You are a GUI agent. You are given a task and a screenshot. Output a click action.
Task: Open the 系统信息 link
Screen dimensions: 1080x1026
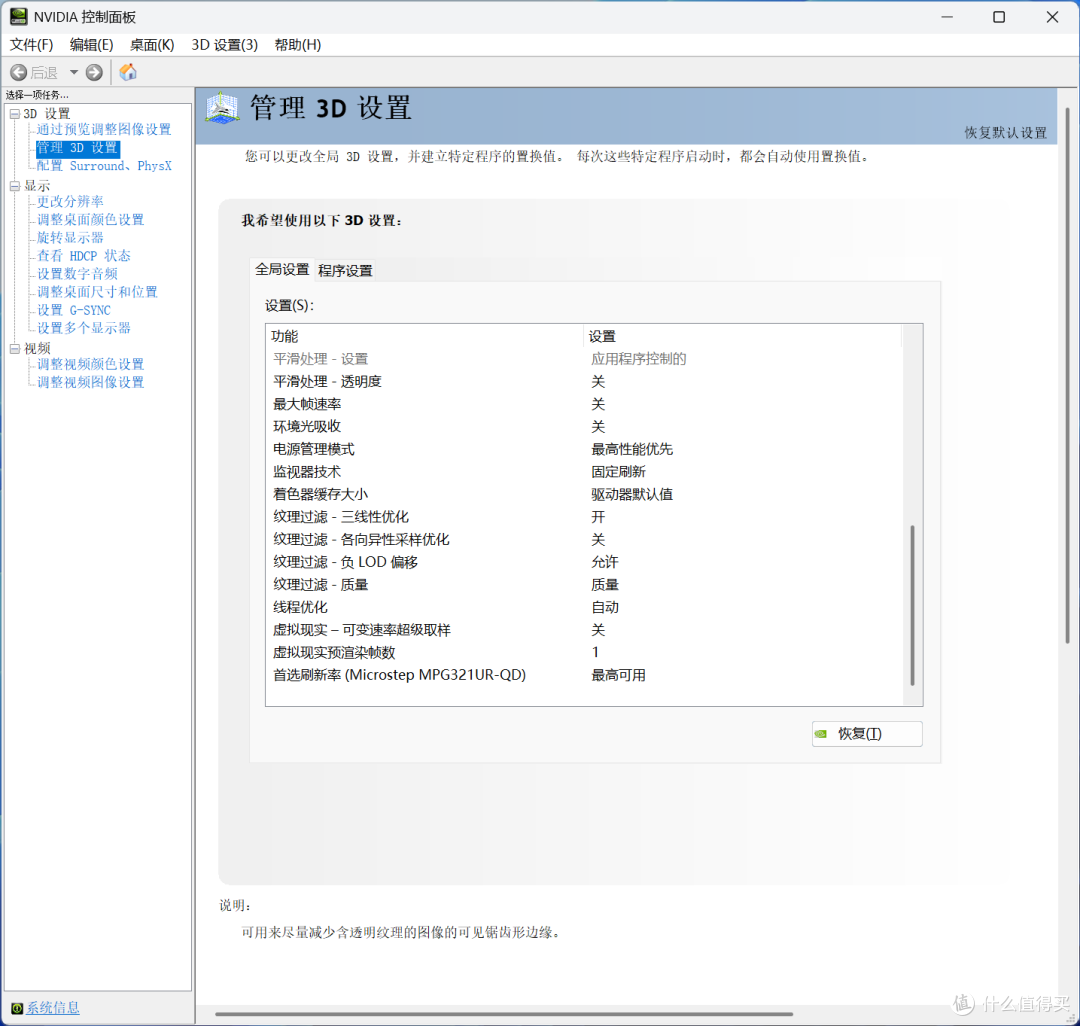point(53,1008)
